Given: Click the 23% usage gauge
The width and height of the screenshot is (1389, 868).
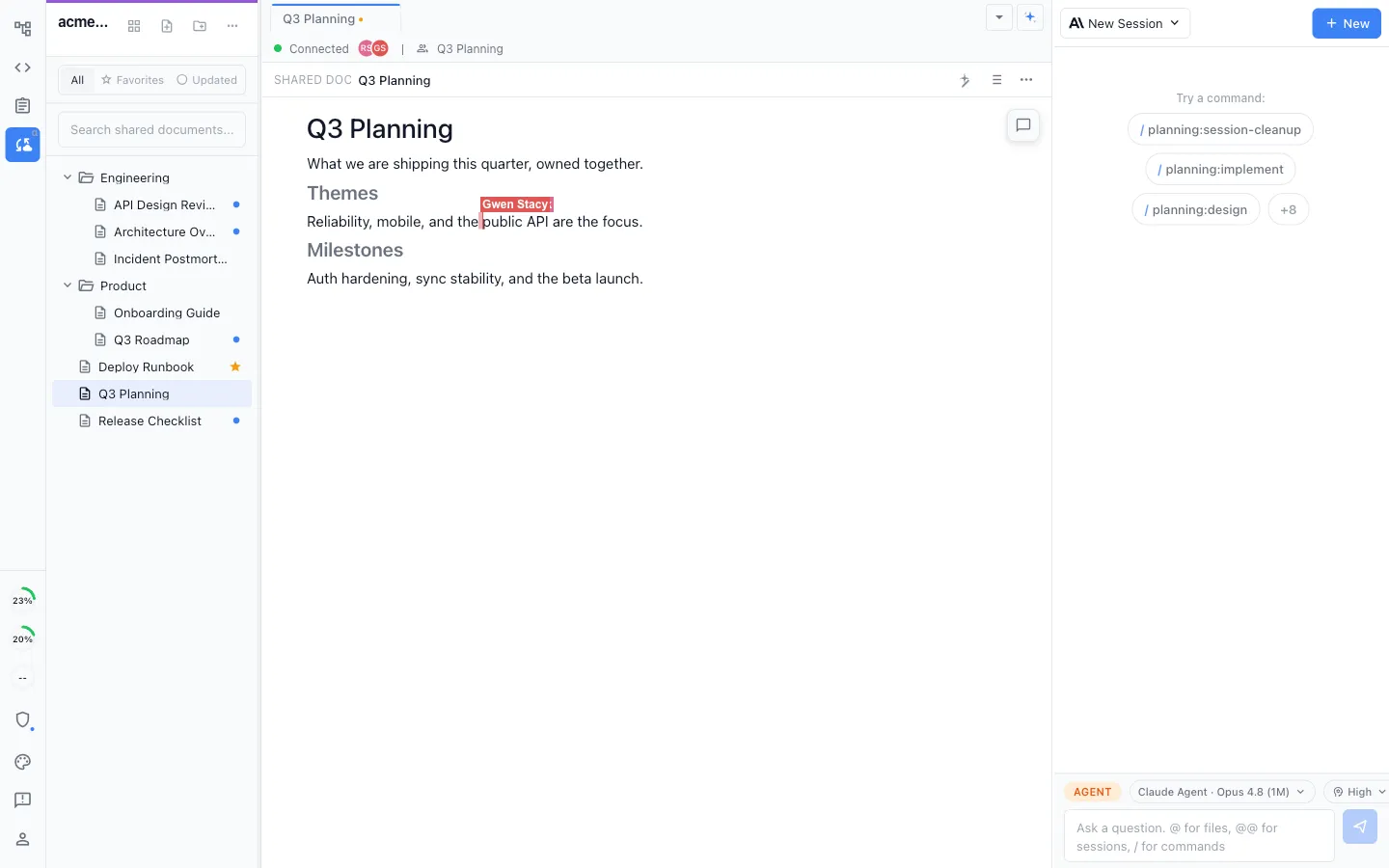Looking at the screenshot, I should [22, 600].
